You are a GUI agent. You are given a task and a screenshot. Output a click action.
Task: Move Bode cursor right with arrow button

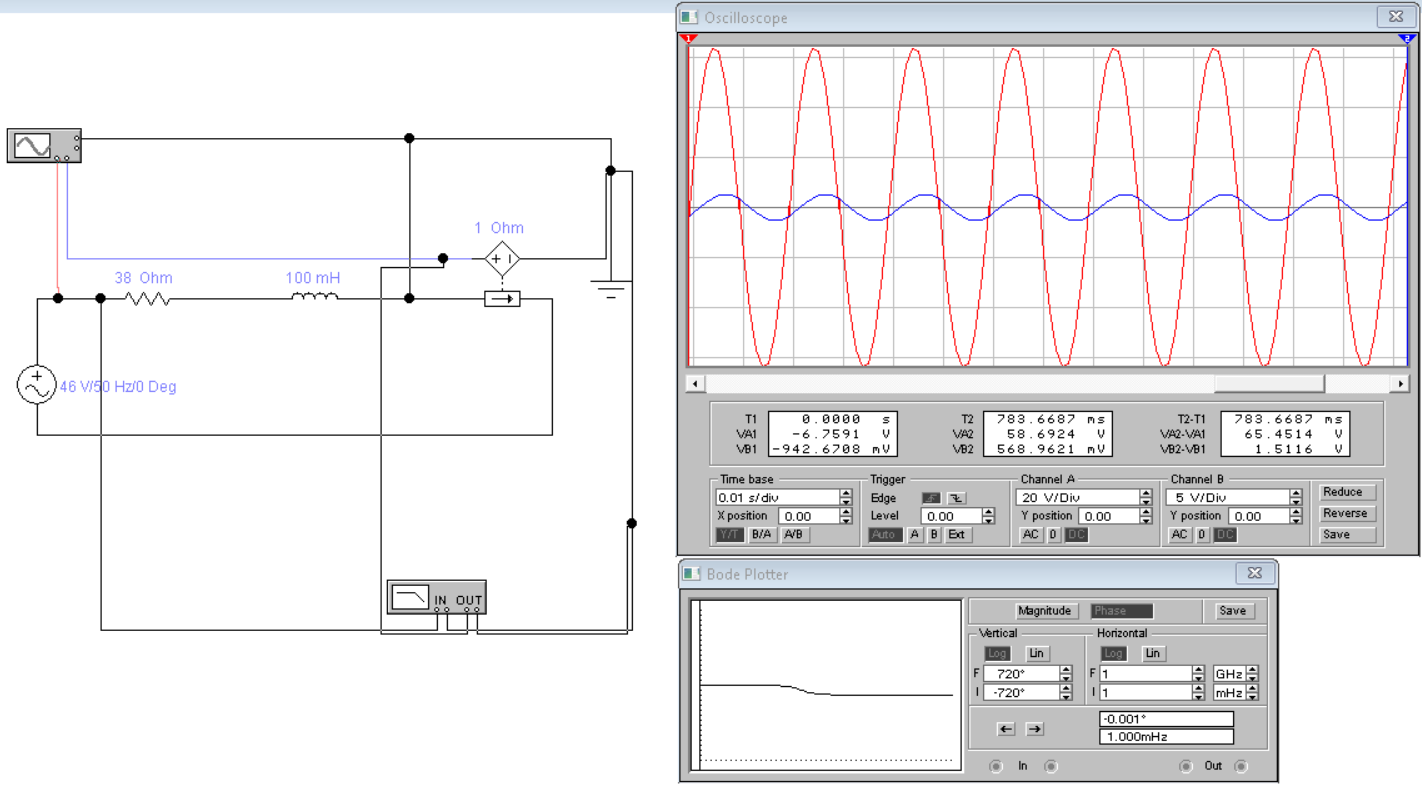pos(1035,729)
